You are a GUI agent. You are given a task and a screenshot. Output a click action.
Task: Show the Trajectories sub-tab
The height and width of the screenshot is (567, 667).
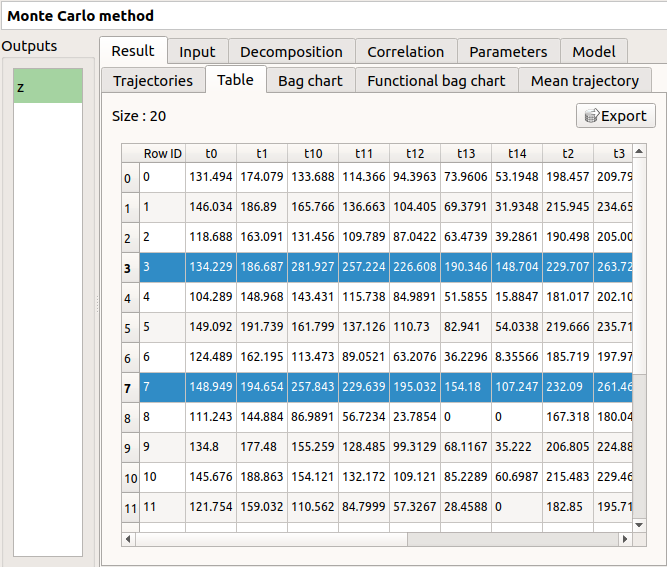pos(153,81)
